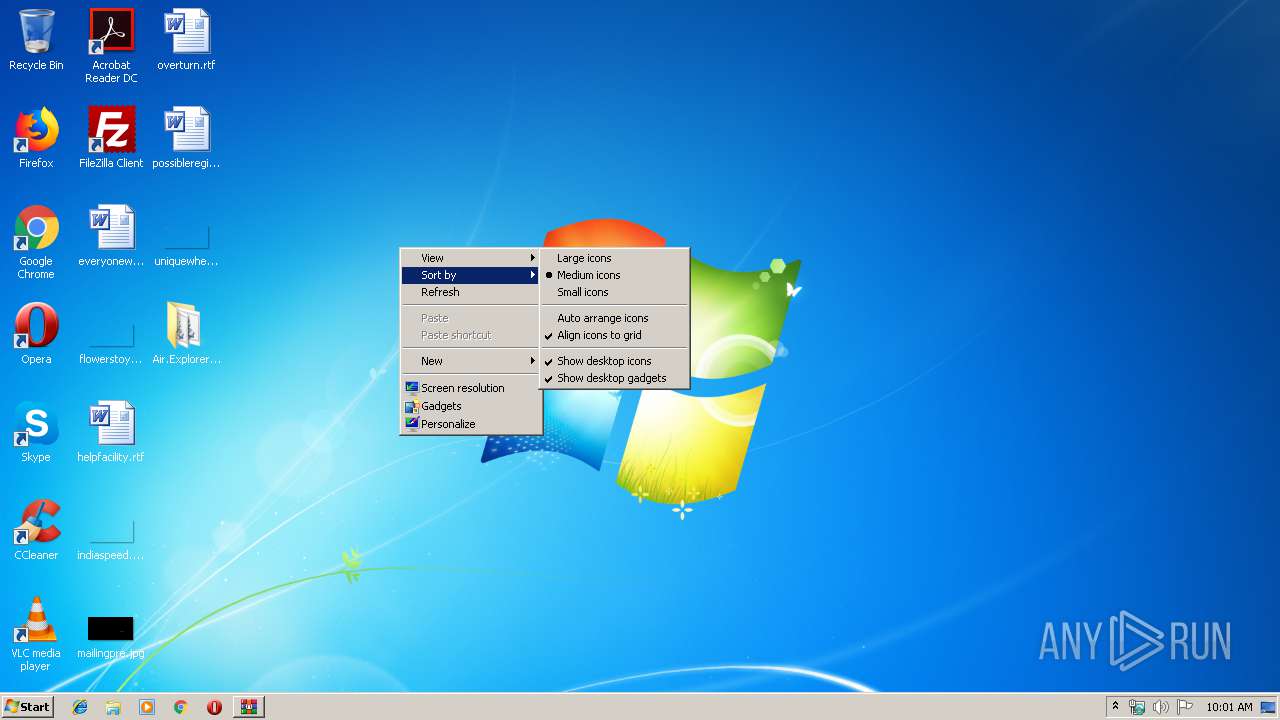Select the FileZilla Client shortcut
1280x720 pixels.
coord(111,138)
